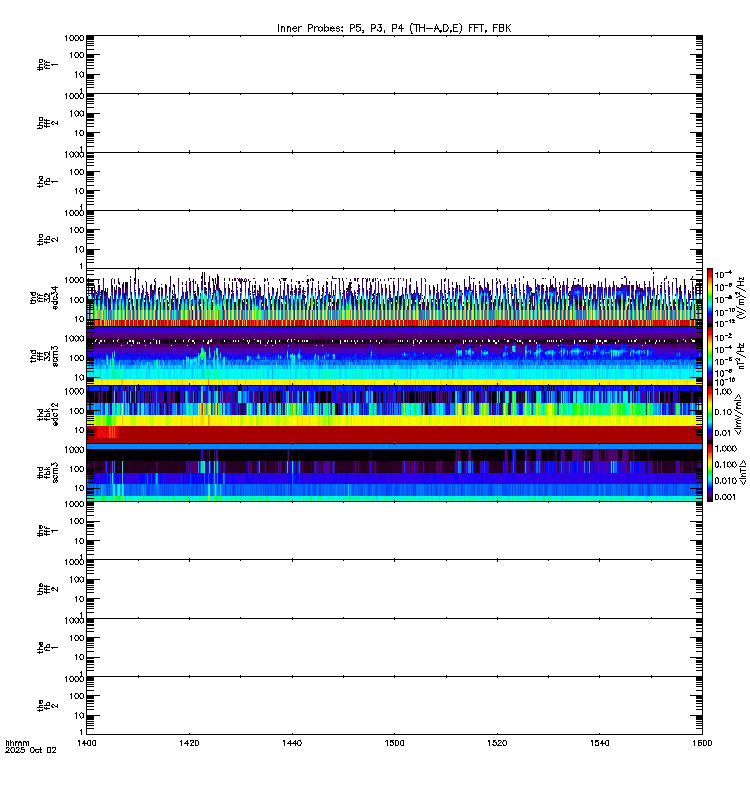Click the 'thd ff 32 edc34' panel label
The width and height of the screenshot is (750, 800).
coord(44,298)
